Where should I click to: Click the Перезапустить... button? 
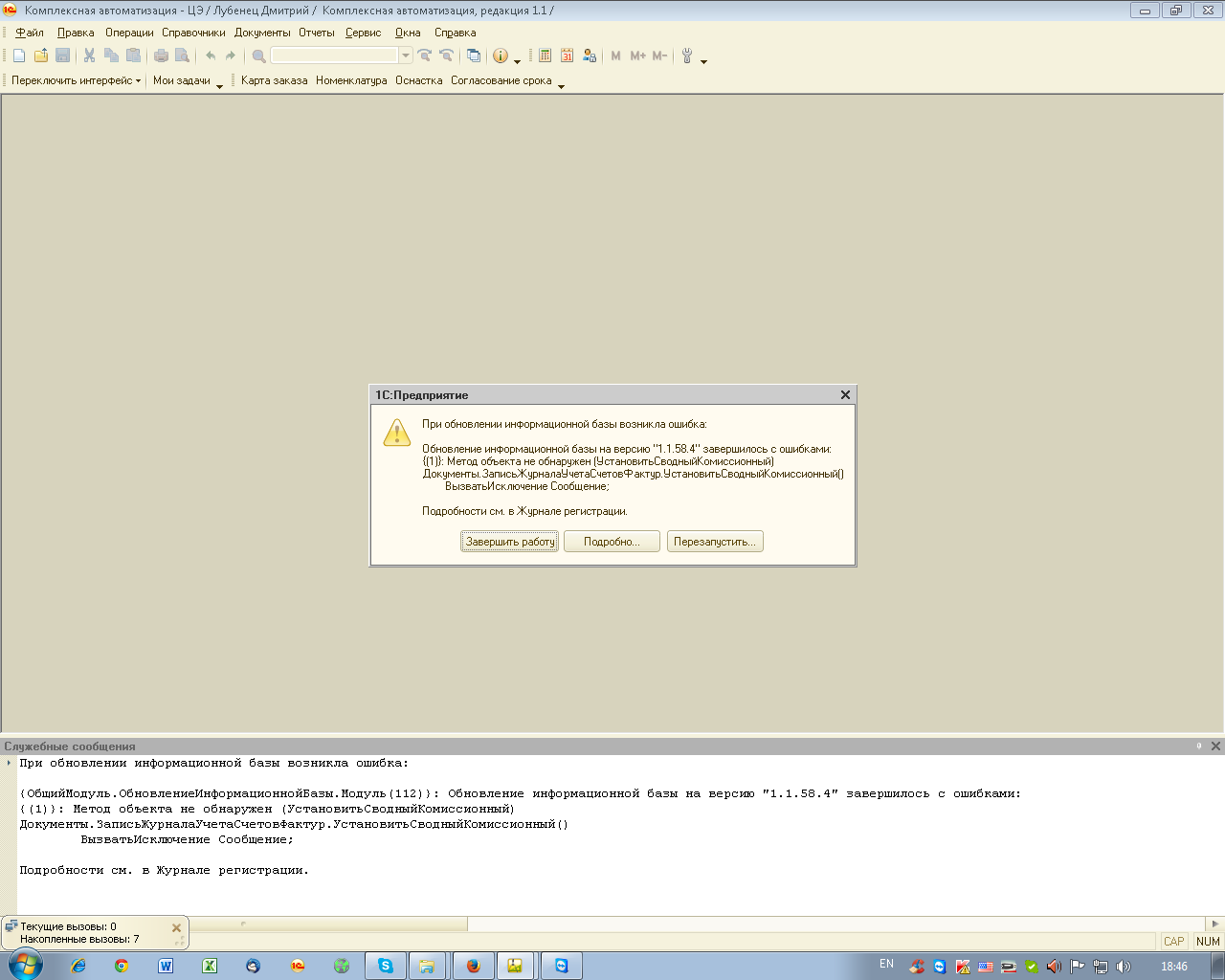pos(715,542)
